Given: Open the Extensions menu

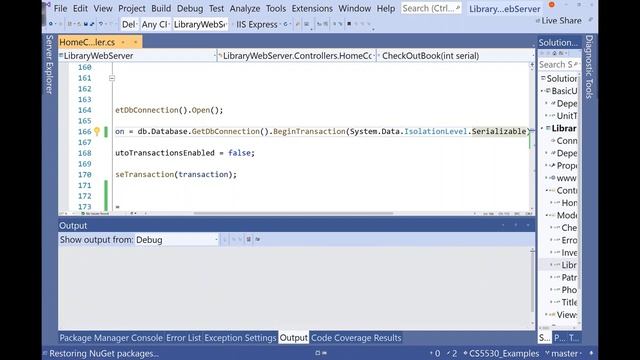Looking at the screenshot, I should click(312, 8).
